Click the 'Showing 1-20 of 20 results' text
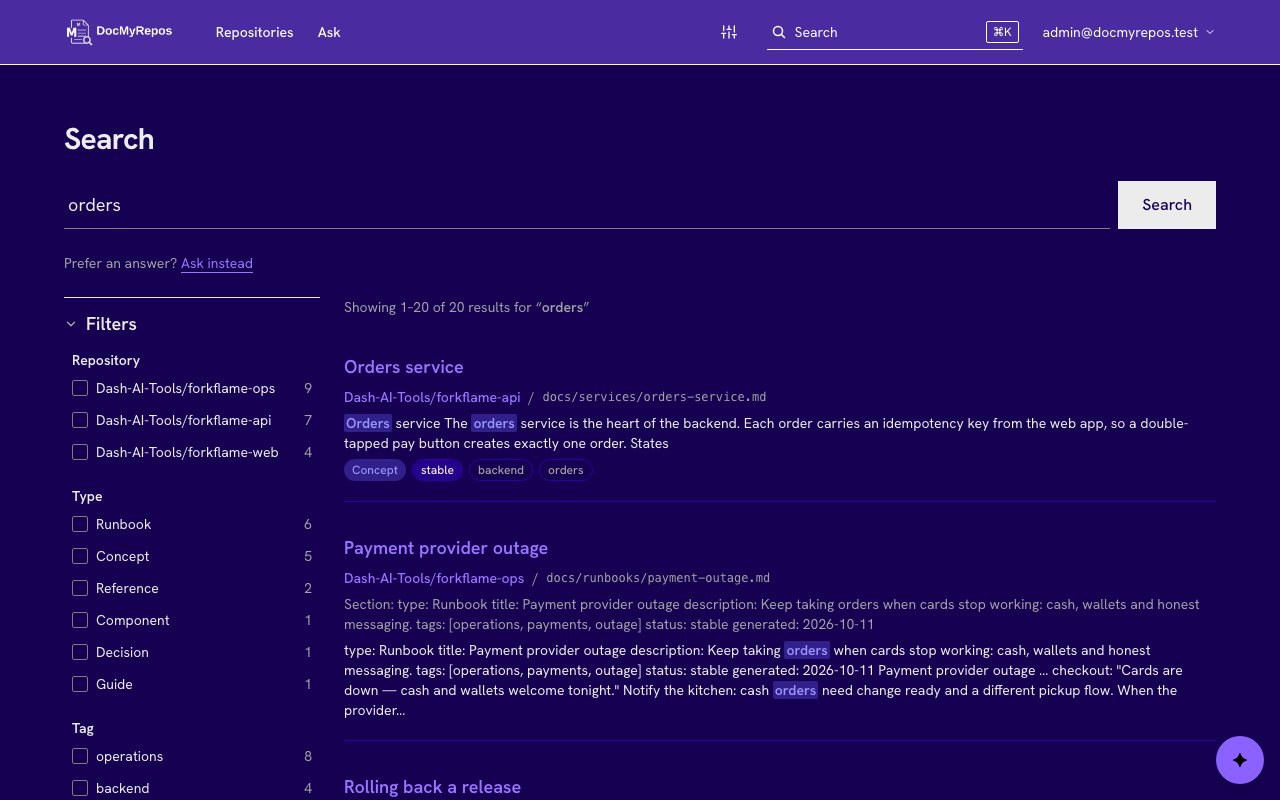The height and width of the screenshot is (800, 1280). [x=467, y=307]
